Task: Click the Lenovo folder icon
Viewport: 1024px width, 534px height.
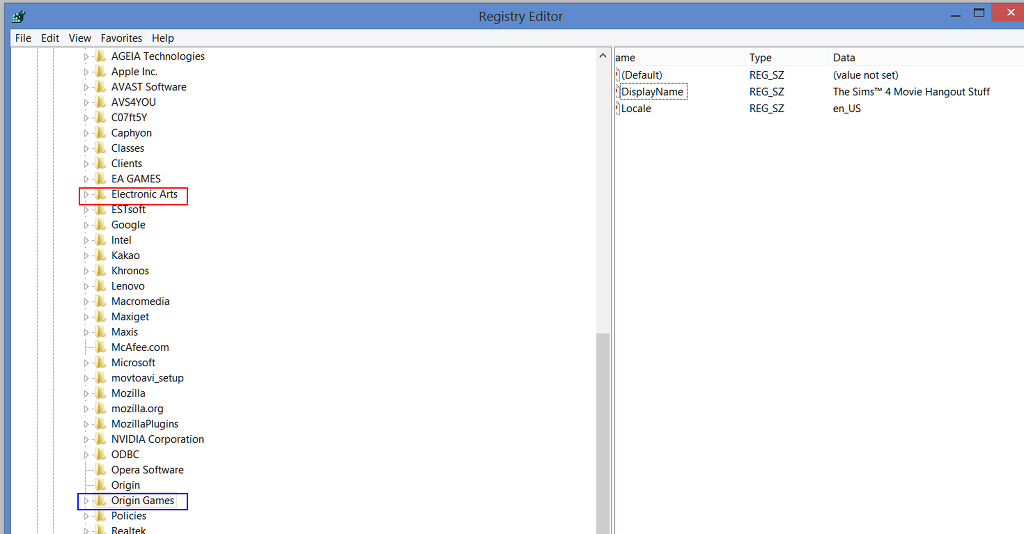Action: pyautogui.click(x=100, y=286)
